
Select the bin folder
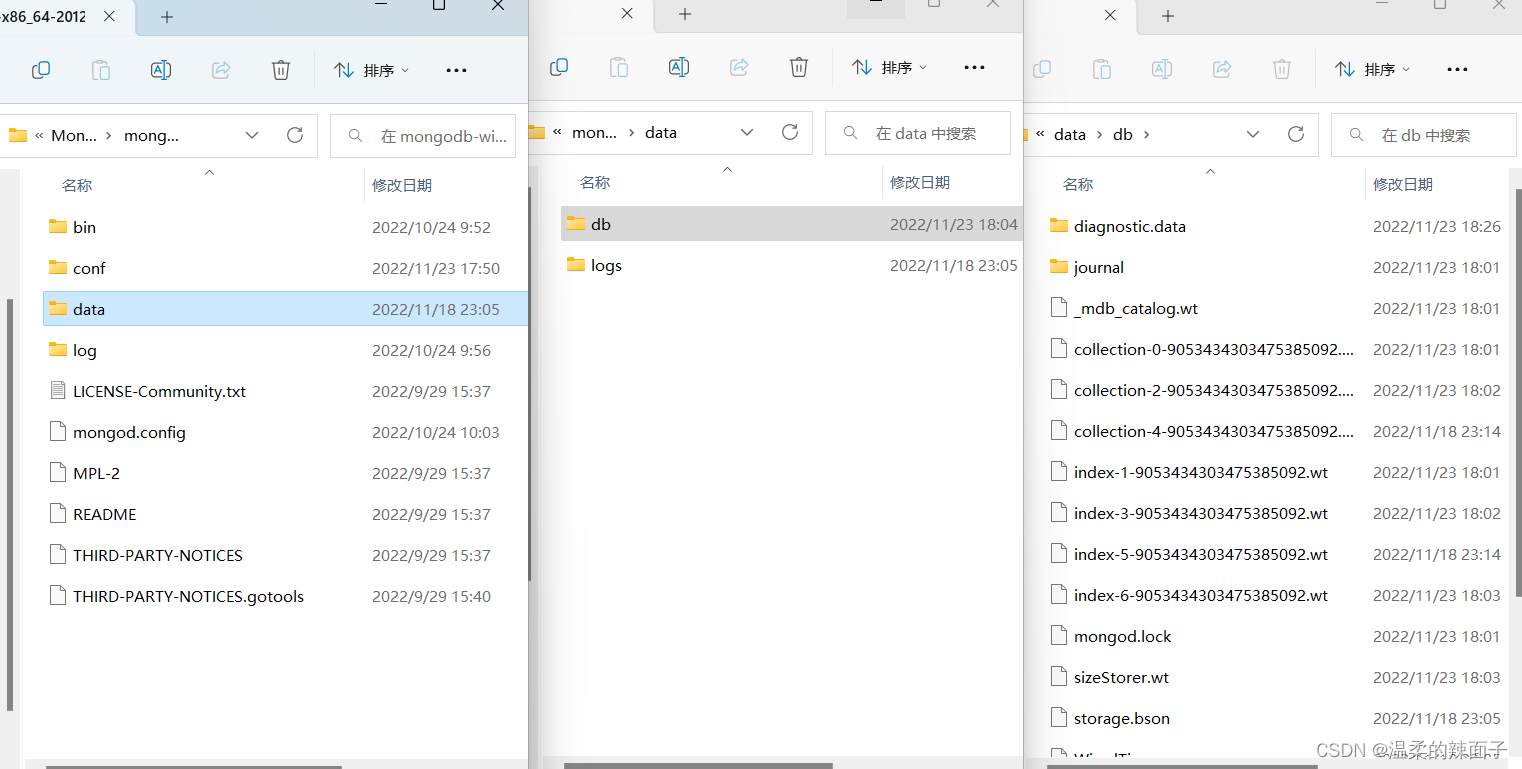point(285,227)
